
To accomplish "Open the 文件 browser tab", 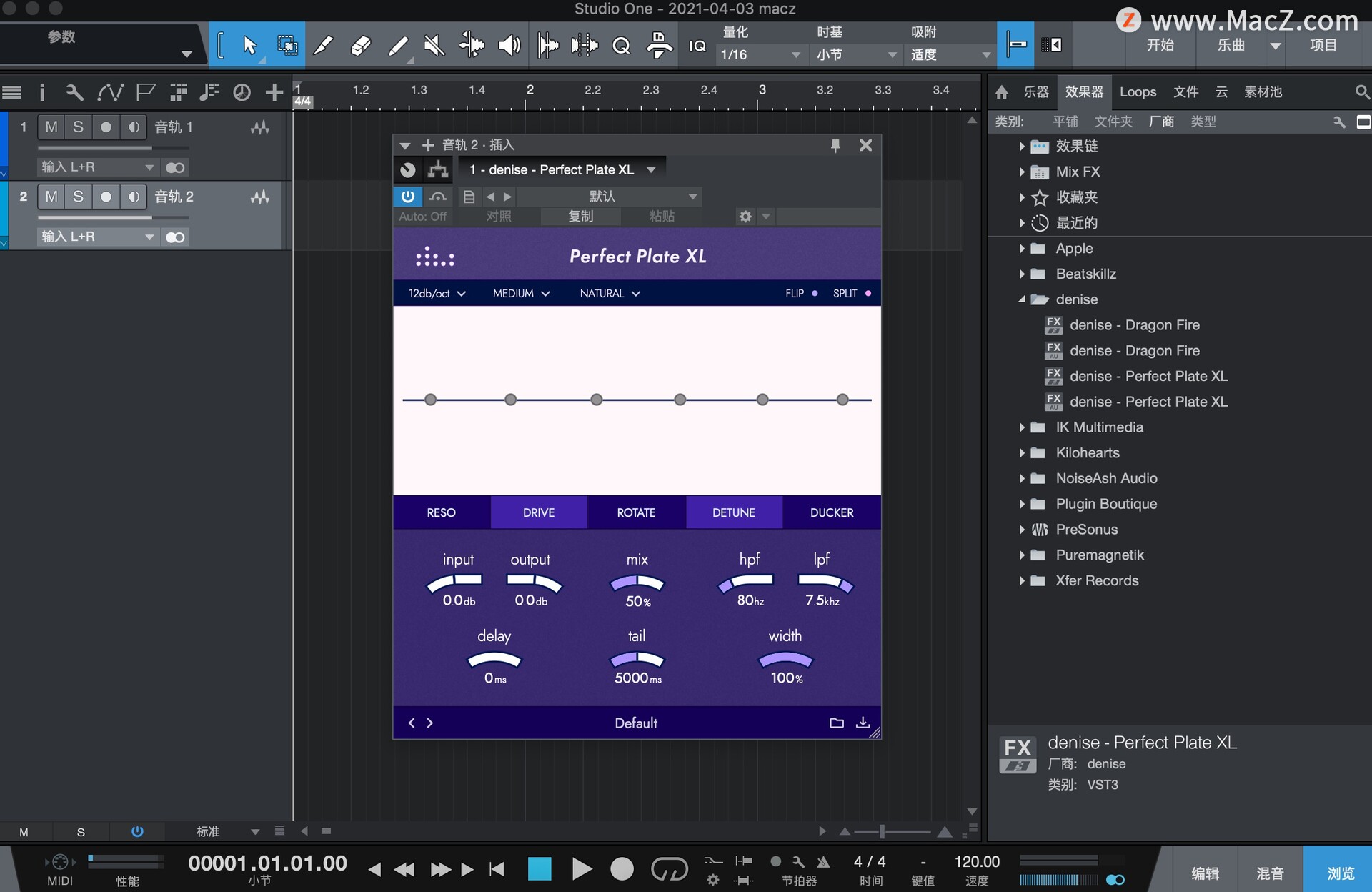I will click(1186, 92).
